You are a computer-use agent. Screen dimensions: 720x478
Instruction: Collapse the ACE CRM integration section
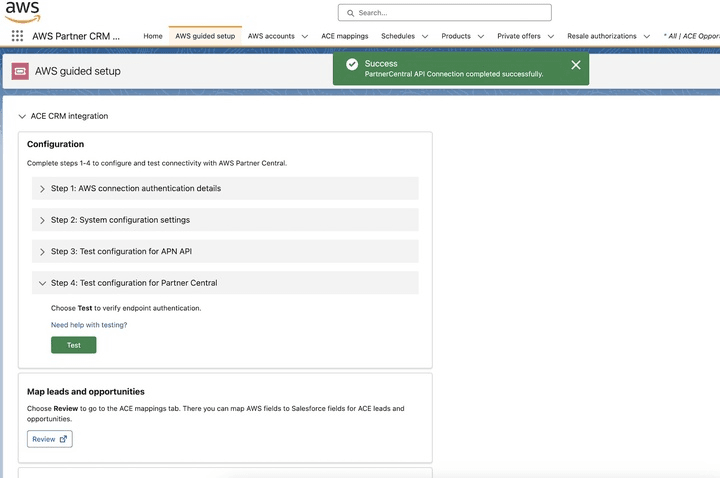(x=22, y=117)
